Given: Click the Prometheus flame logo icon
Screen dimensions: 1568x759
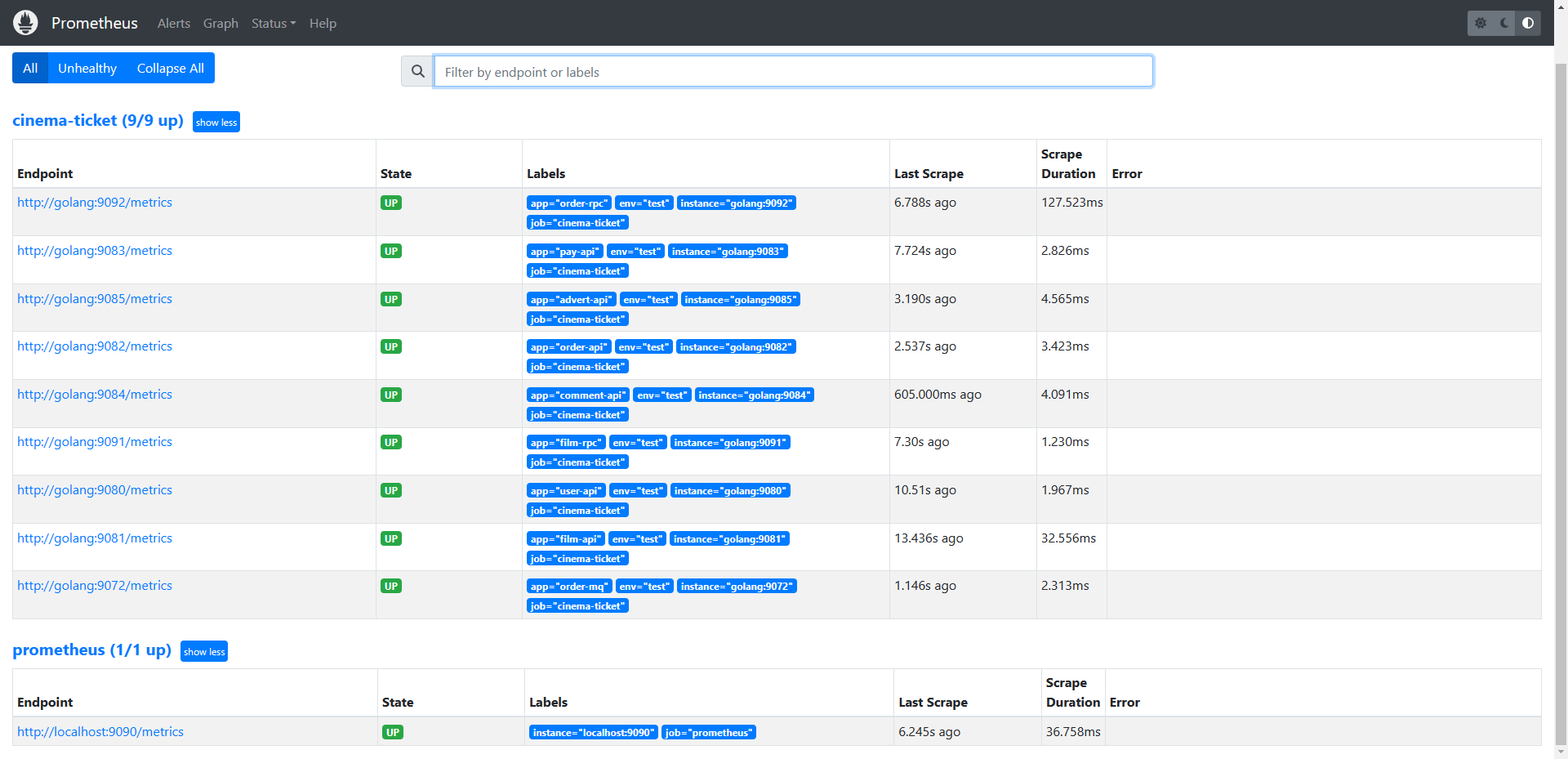Looking at the screenshot, I should pos(25,23).
